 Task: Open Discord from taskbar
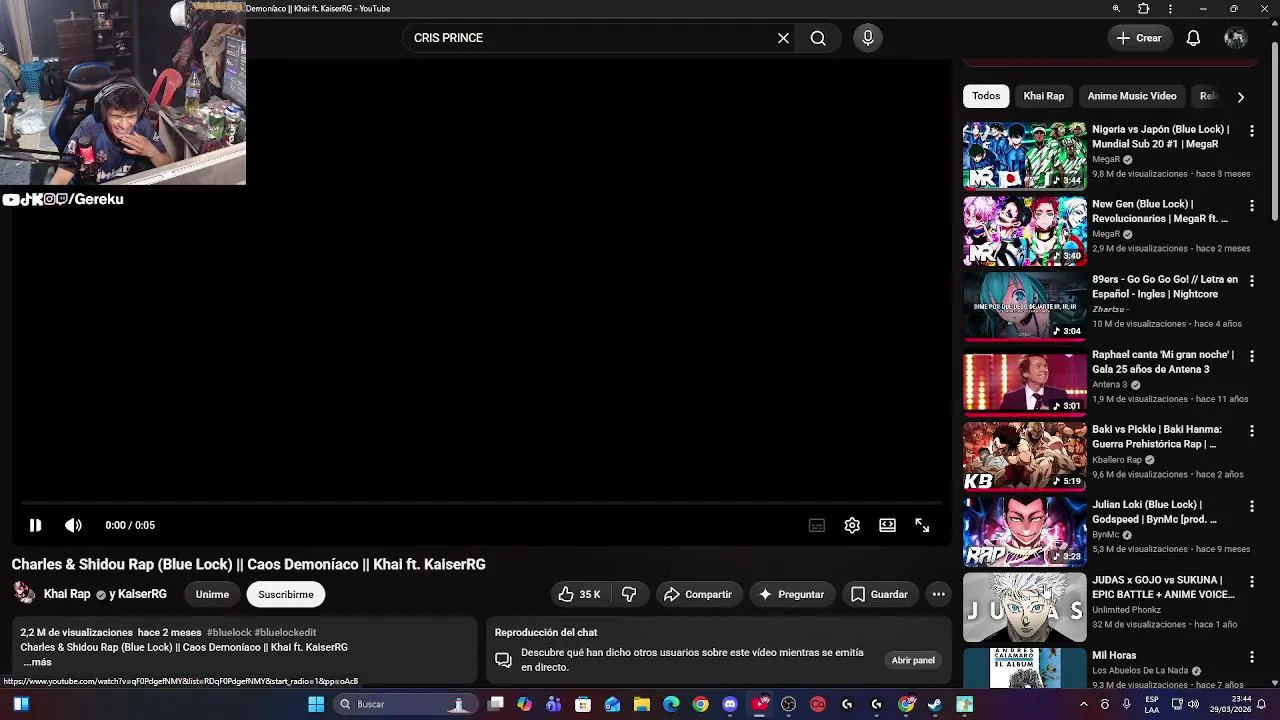(x=730, y=704)
